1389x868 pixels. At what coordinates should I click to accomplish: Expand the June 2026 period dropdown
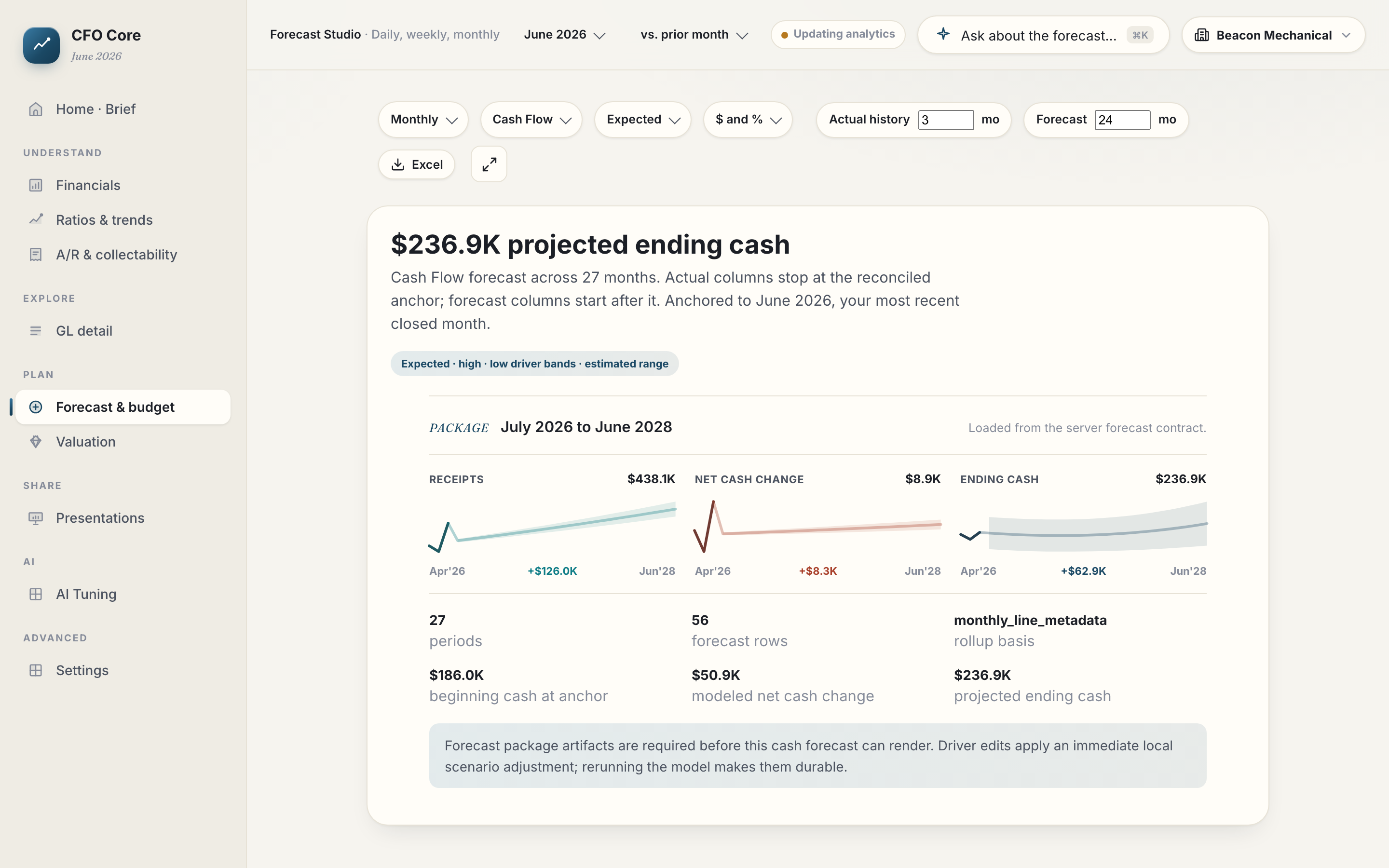[x=565, y=35]
